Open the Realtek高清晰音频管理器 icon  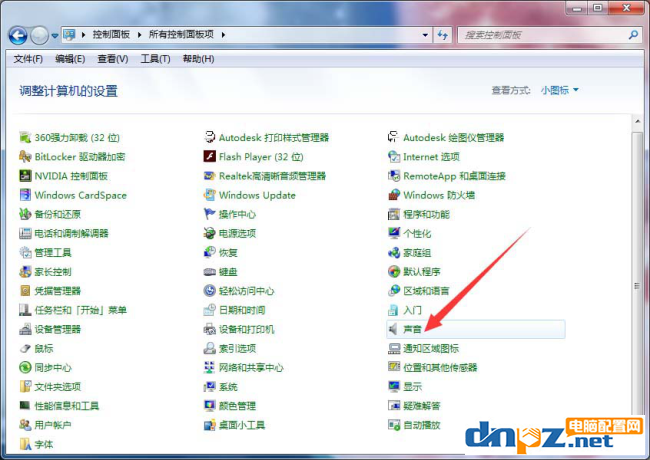209,176
